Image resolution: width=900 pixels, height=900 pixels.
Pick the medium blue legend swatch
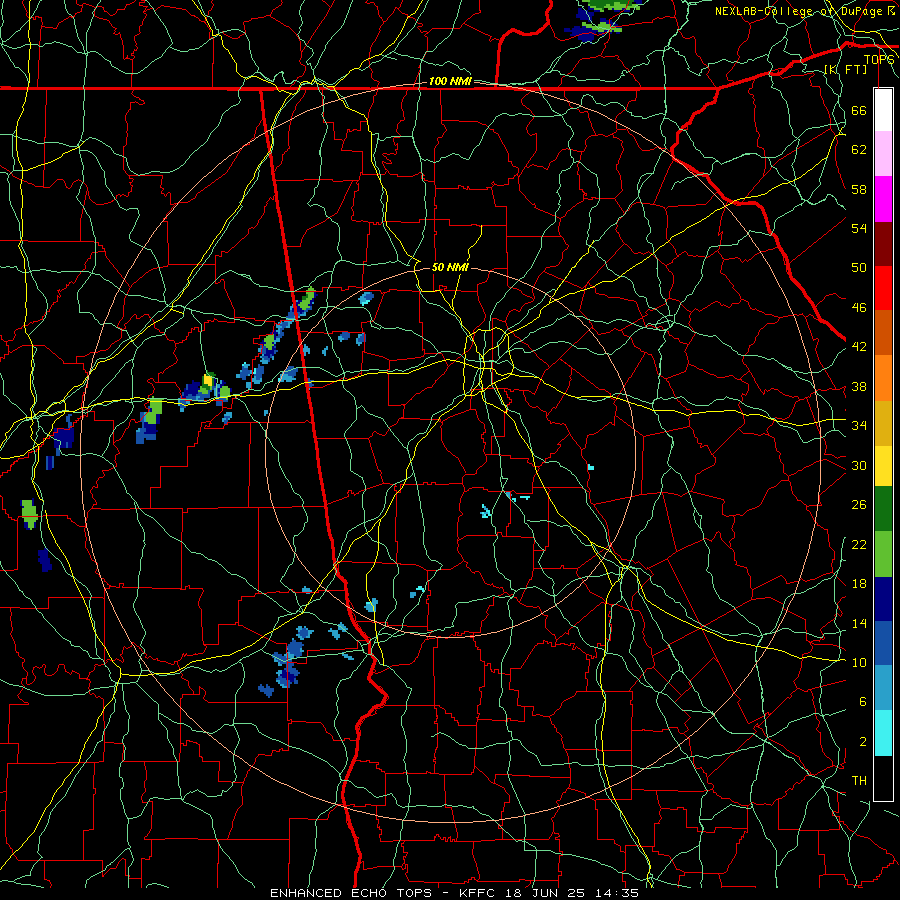point(883,643)
